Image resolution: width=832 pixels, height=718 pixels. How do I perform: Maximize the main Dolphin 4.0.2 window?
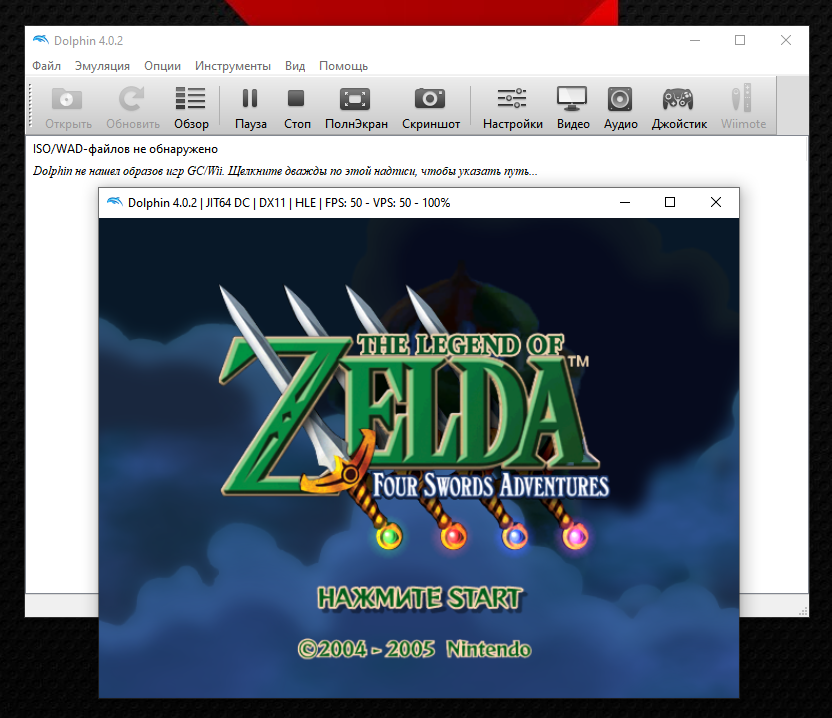click(740, 40)
